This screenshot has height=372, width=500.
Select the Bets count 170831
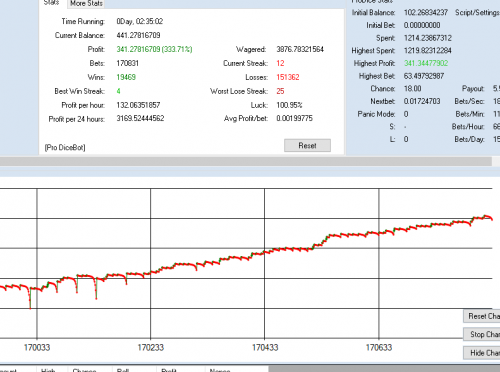tap(127, 63)
